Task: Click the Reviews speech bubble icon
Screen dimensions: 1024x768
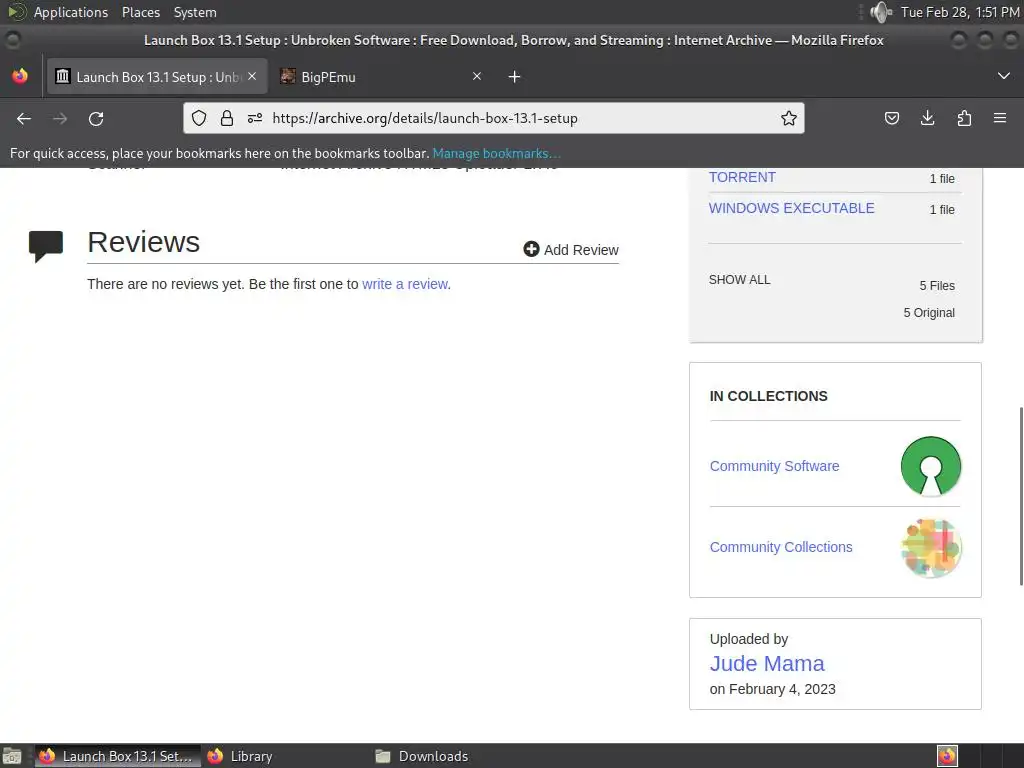Action: coord(46,246)
